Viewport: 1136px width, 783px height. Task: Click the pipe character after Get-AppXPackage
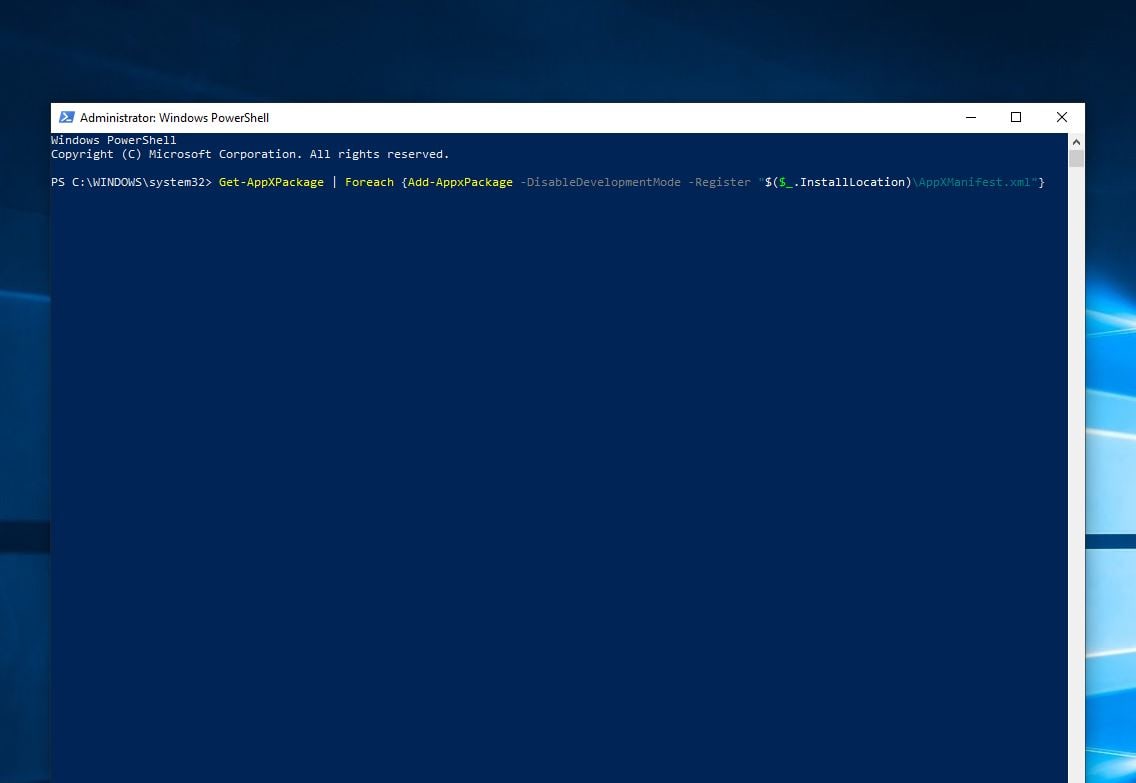tap(334, 182)
